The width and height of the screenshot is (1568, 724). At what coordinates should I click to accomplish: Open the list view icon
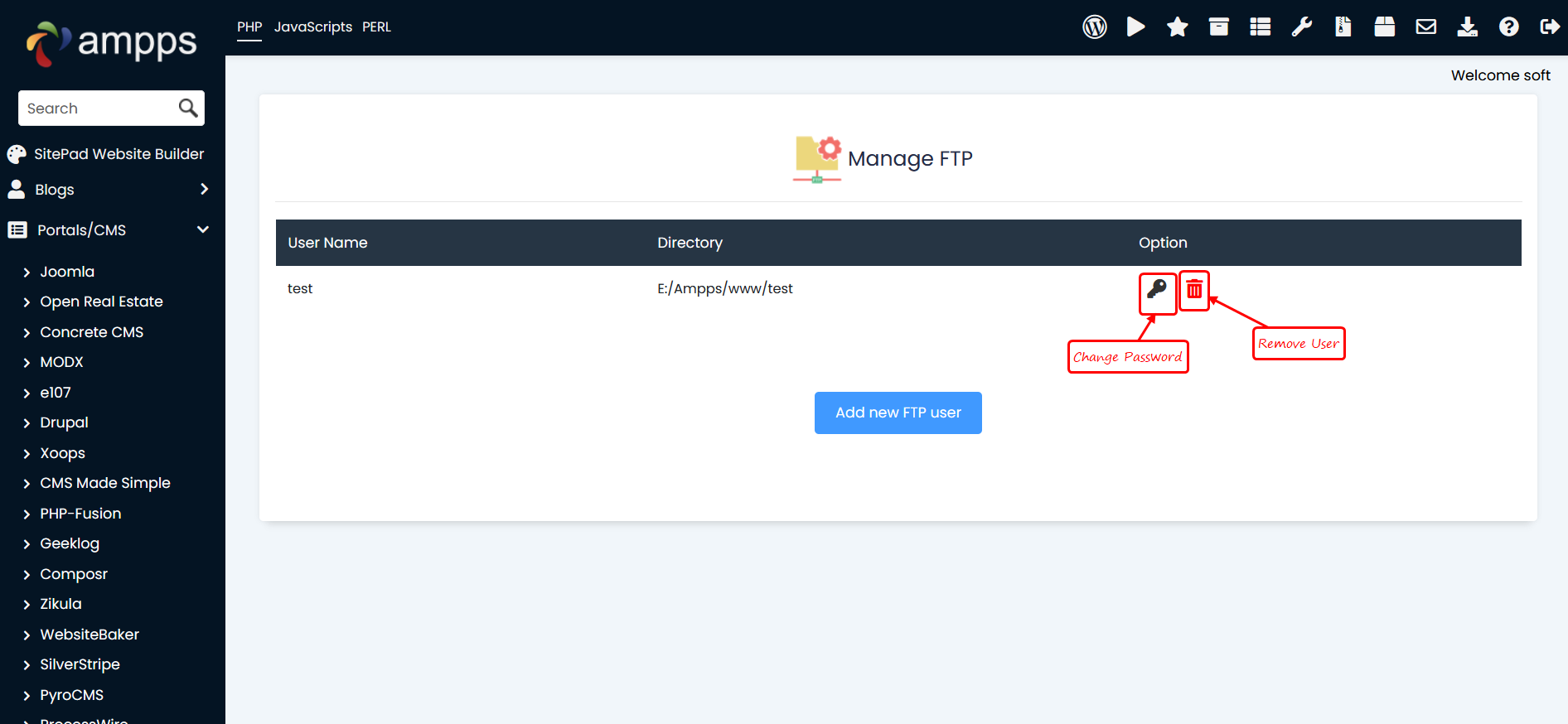[1261, 27]
